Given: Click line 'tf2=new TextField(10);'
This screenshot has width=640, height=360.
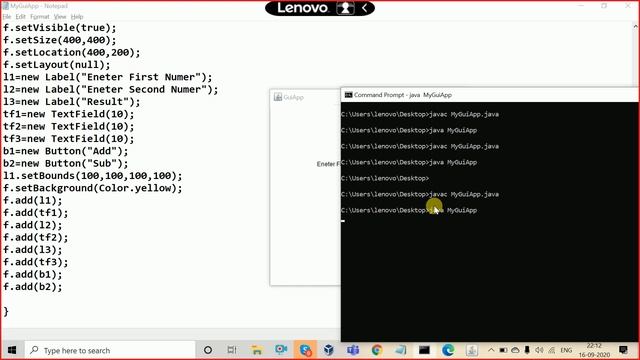Looking at the screenshot, I should [69, 127].
